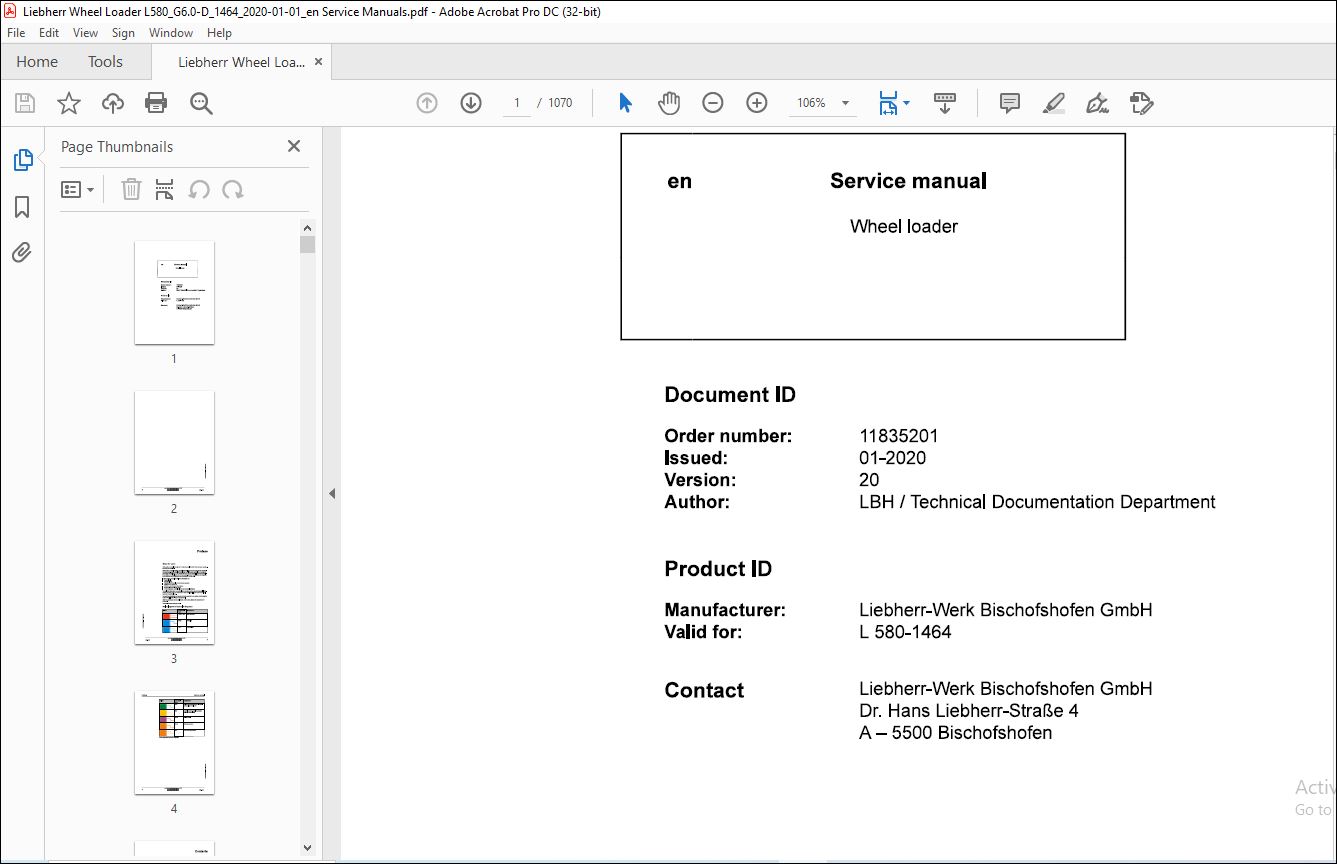Open the File menu

(x=16, y=33)
